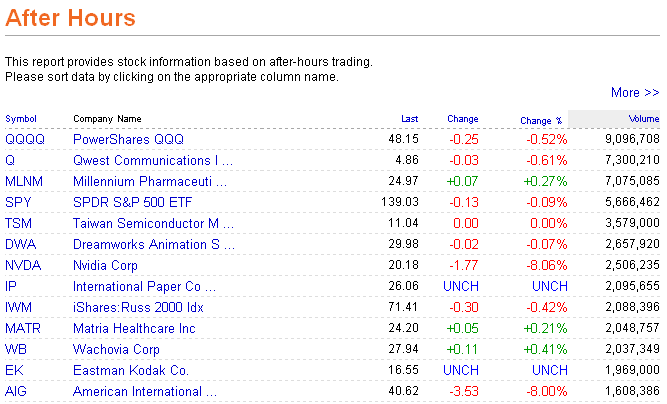Click the TSM ticker symbol
This screenshot has width=667, height=404.
(x=19, y=223)
